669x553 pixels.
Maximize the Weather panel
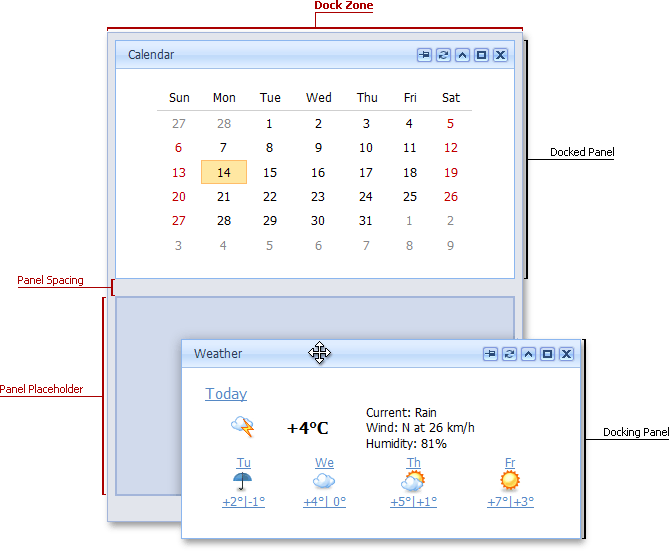coord(547,354)
